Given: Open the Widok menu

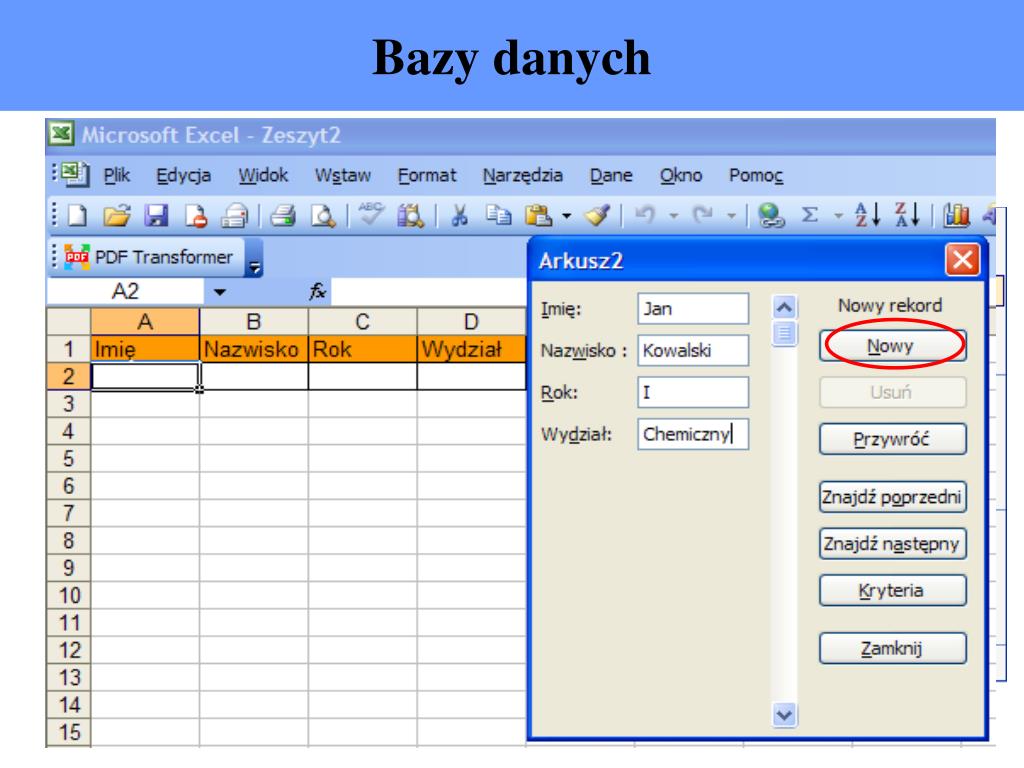Looking at the screenshot, I should point(263,175).
